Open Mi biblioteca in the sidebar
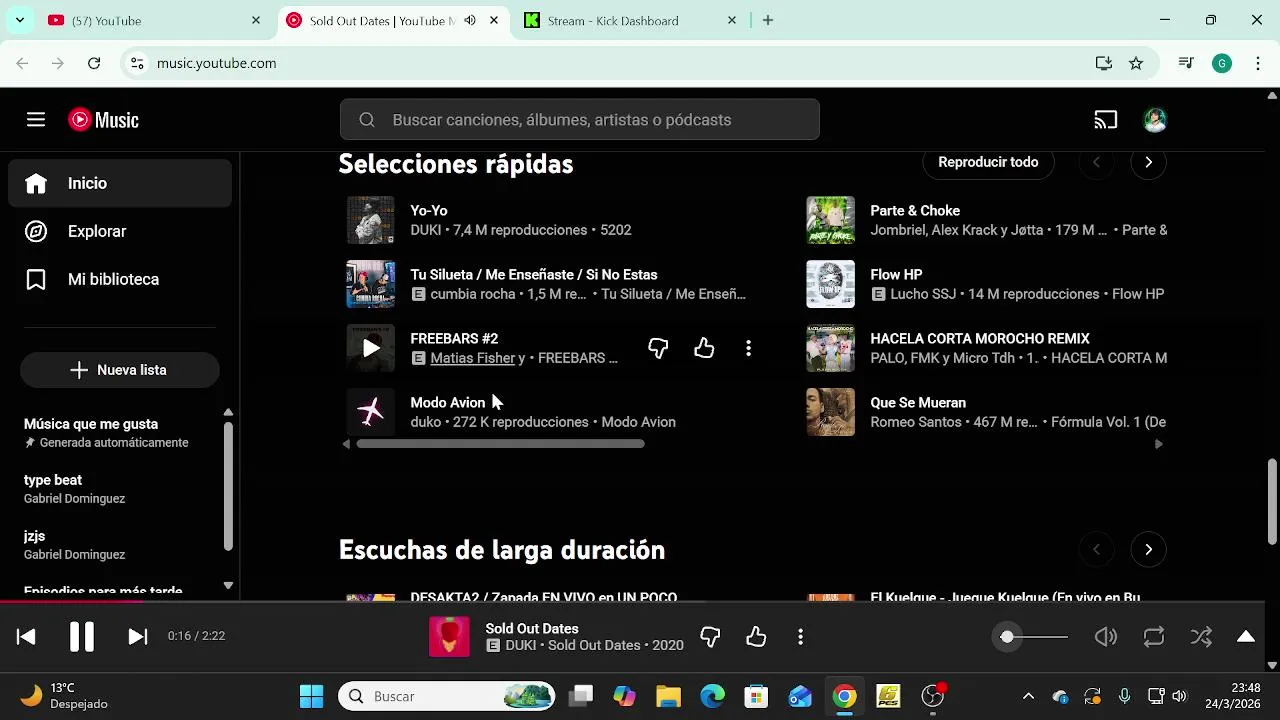The height and width of the screenshot is (720, 1280). (x=120, y=280)
